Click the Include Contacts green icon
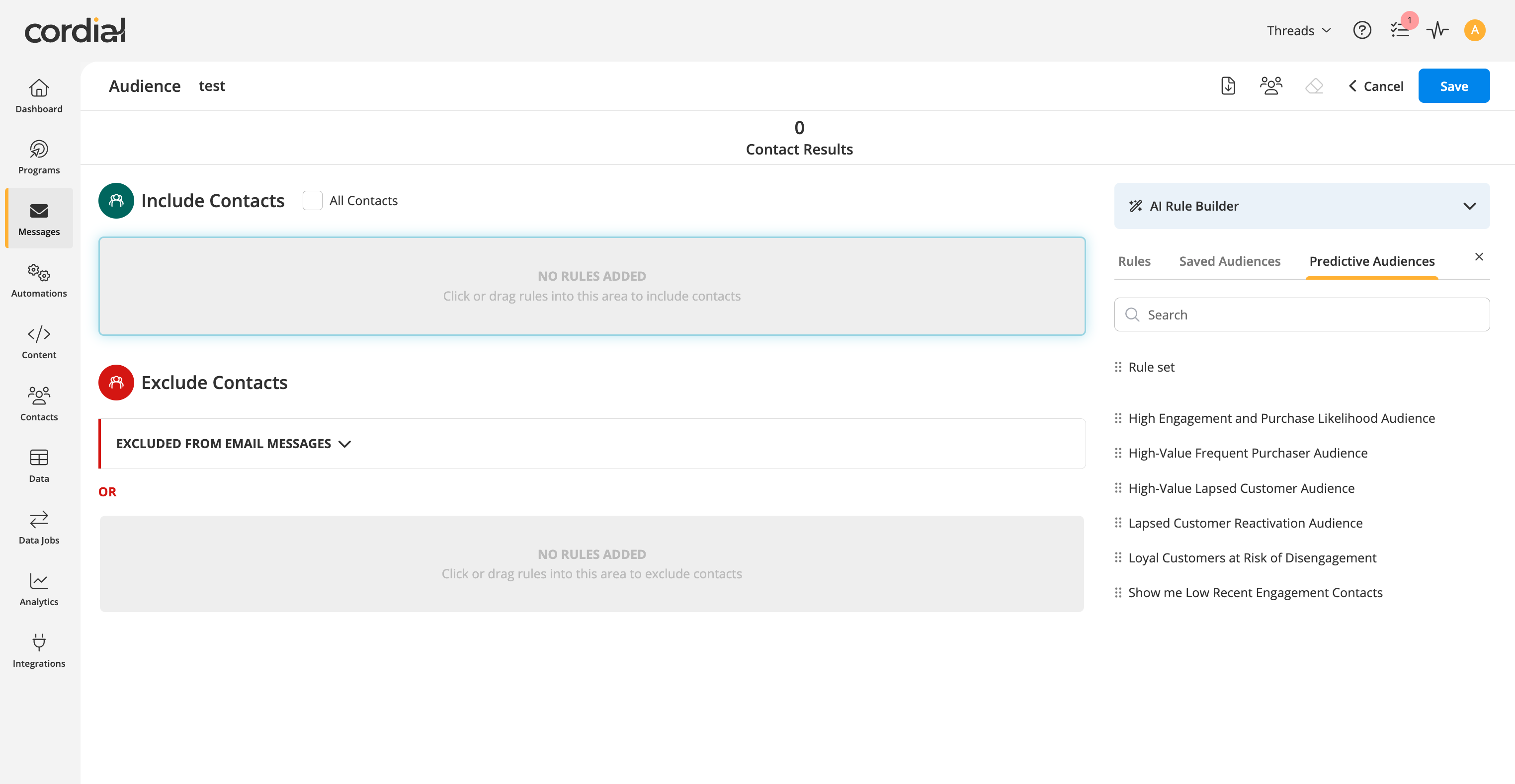Image resolution: width=1515 pixels, height=784 pixels. (116, 200)
